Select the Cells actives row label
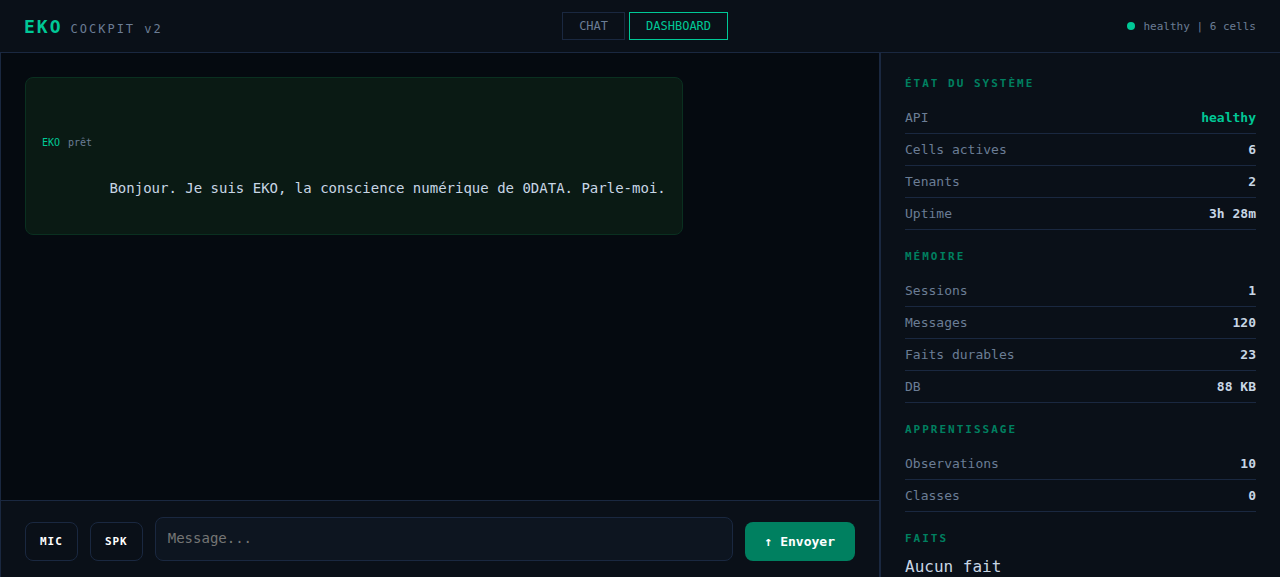The image size is (1280, 577). click(956, 149)
